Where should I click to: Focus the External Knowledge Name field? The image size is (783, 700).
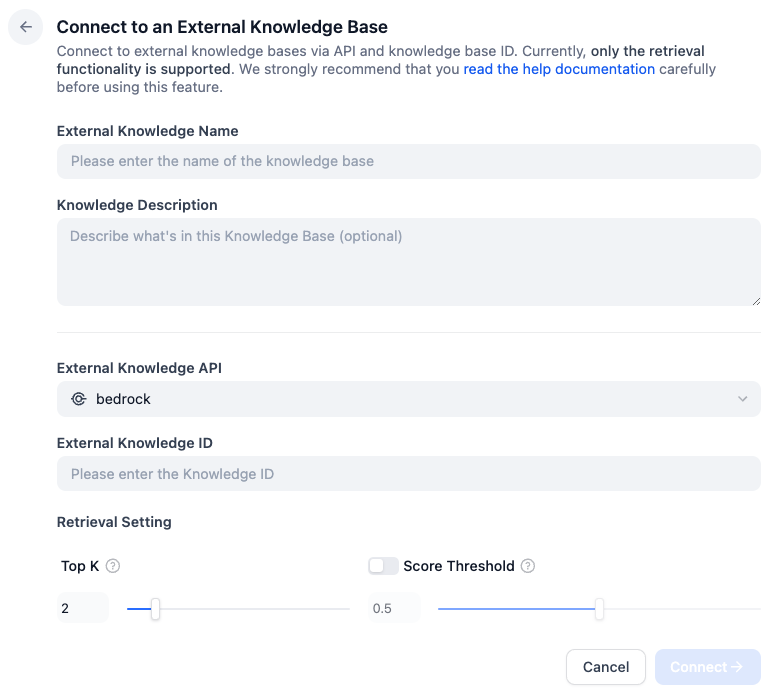click(408, 161)
